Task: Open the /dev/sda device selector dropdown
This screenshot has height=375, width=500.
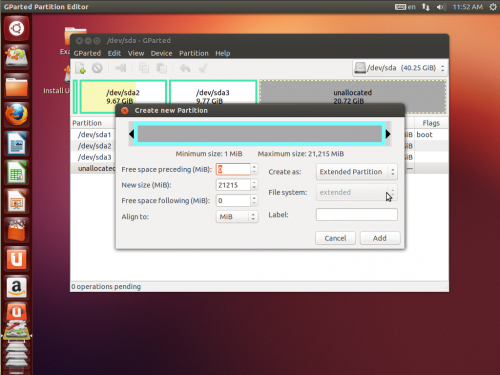Action: pyautogui.click(x=400, y=68)
